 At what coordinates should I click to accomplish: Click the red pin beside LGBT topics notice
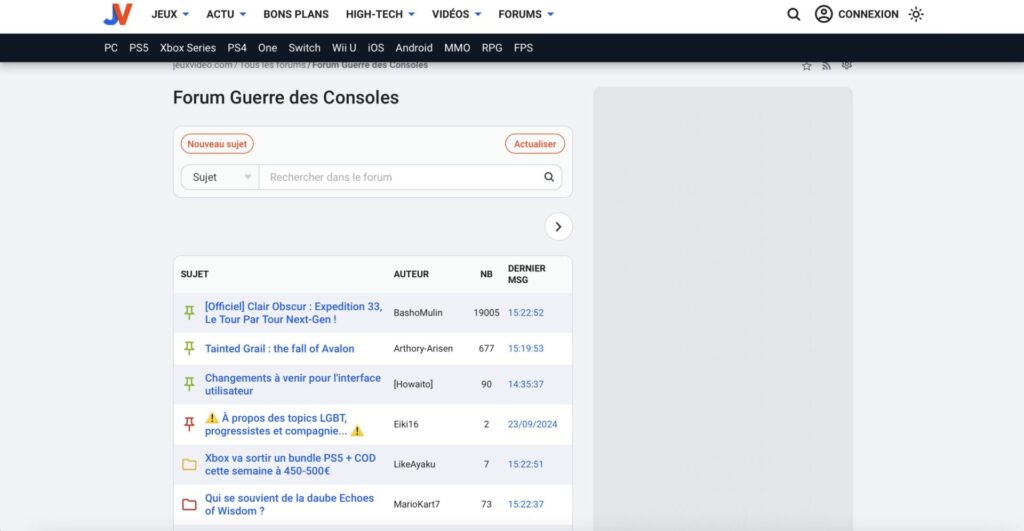pyautogui.click(x=189, y=424)
